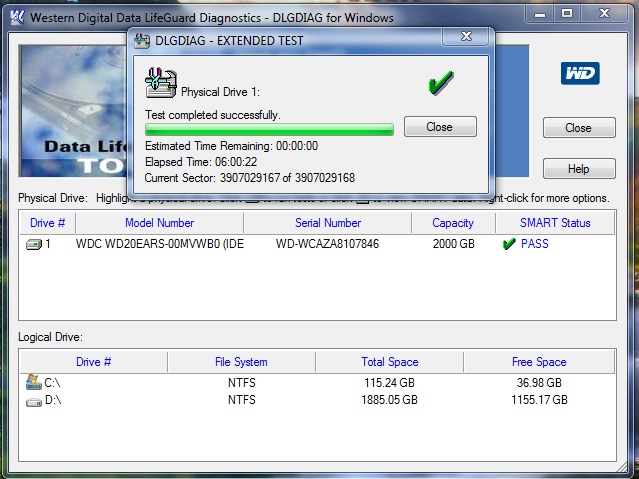Click Close button in main DLGDIAG window
Viewport: 639px width, 479px height.
click(579, 128)
